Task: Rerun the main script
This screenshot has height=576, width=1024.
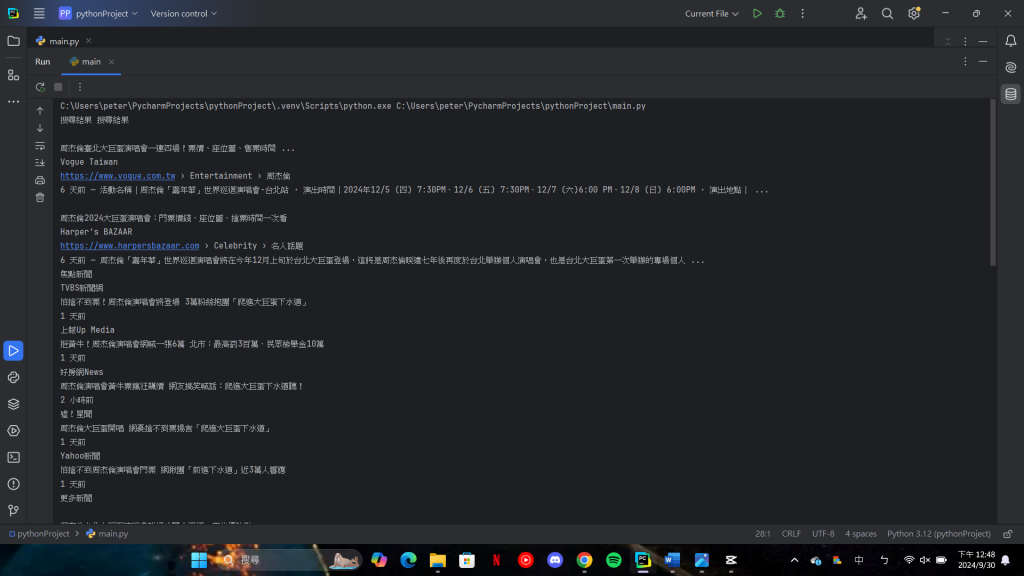Action: tap(40, 87)
